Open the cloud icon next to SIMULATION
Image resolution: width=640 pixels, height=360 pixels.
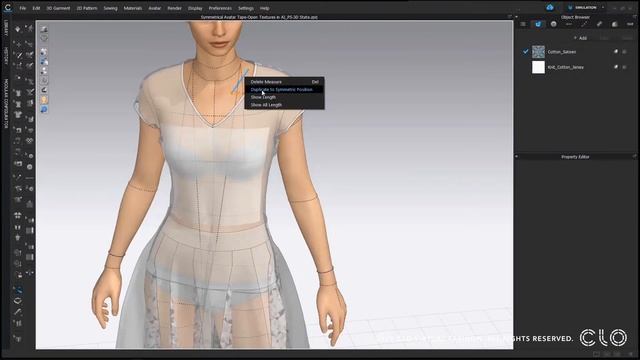550,8
